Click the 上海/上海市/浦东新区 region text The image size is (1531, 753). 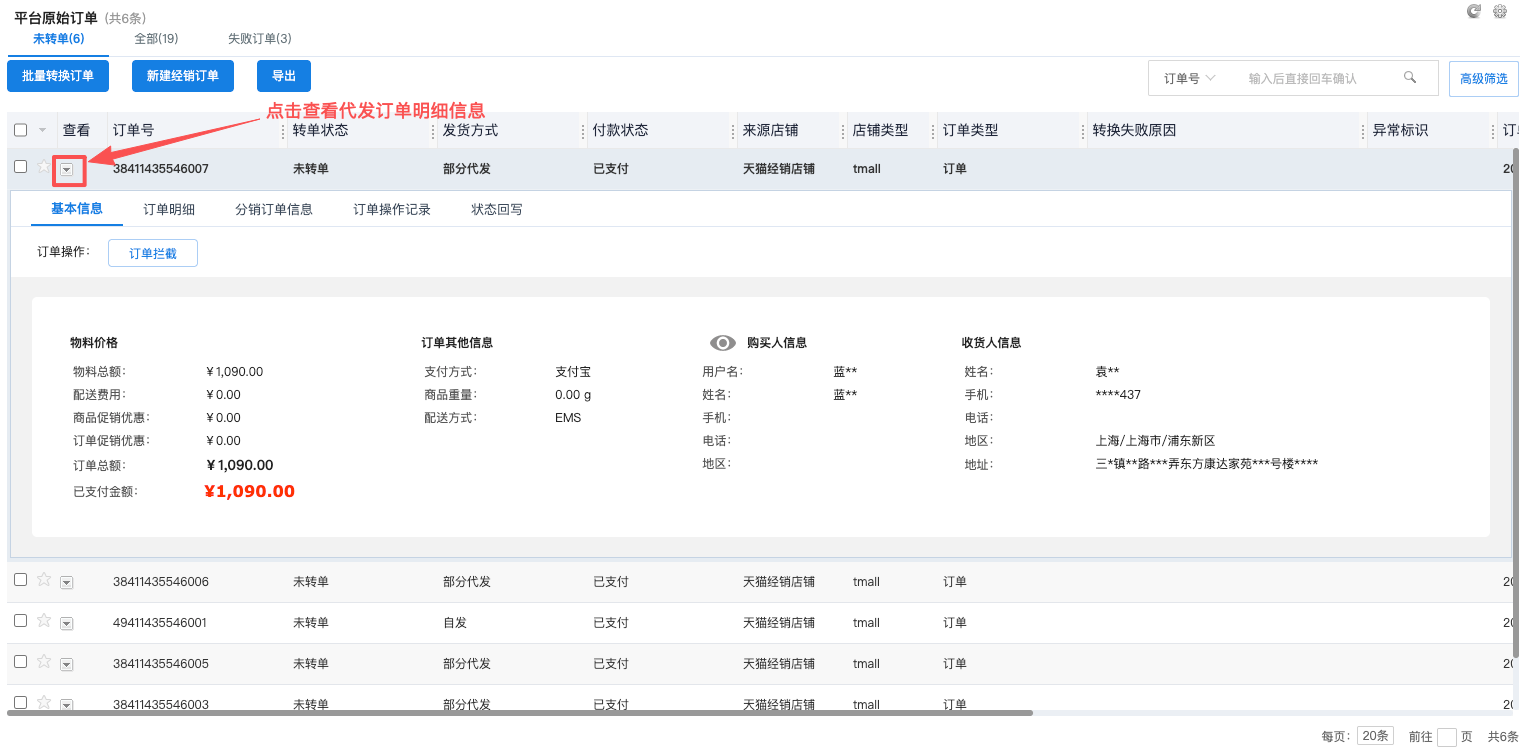tap(1155, 441)
